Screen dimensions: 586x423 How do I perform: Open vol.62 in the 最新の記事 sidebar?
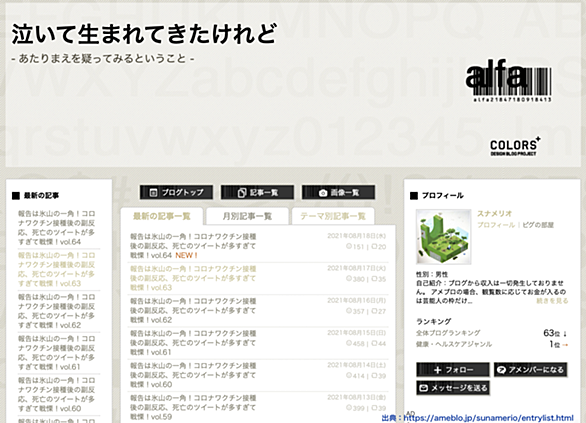tap(57, 311)
